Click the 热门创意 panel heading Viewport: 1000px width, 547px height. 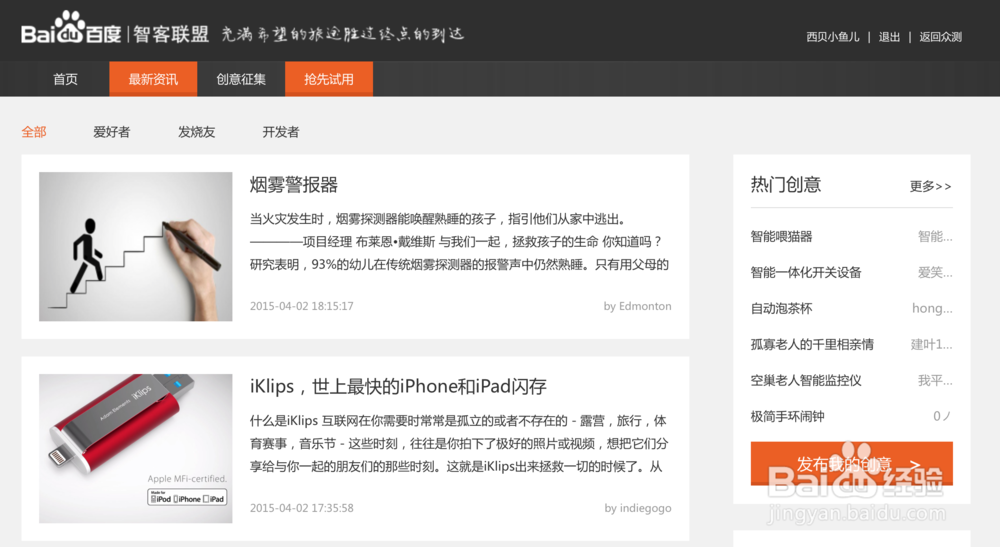tap(786, 185)
